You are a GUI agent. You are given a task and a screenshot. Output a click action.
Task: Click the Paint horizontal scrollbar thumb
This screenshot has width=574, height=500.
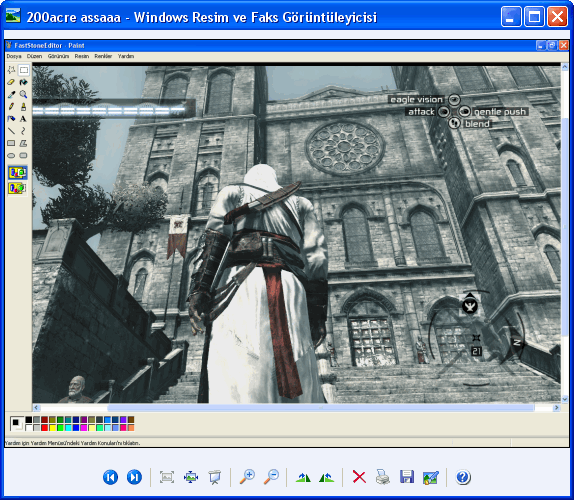click(x=321, y=407)
